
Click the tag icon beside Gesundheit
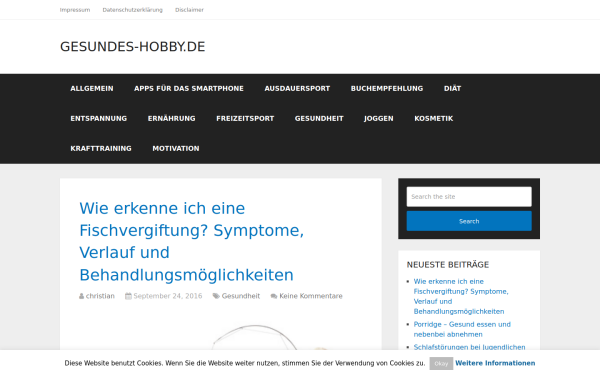tap(216, 296)
